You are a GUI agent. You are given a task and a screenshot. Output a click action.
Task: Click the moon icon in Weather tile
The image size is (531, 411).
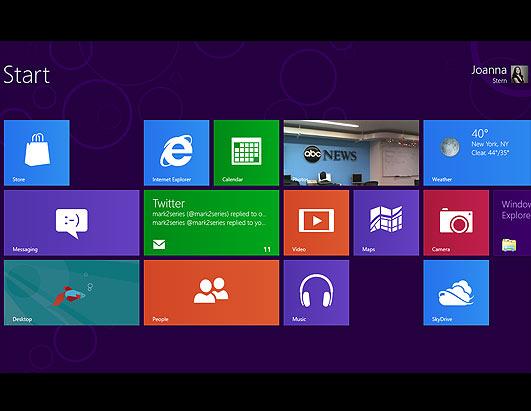pos(450,148)
